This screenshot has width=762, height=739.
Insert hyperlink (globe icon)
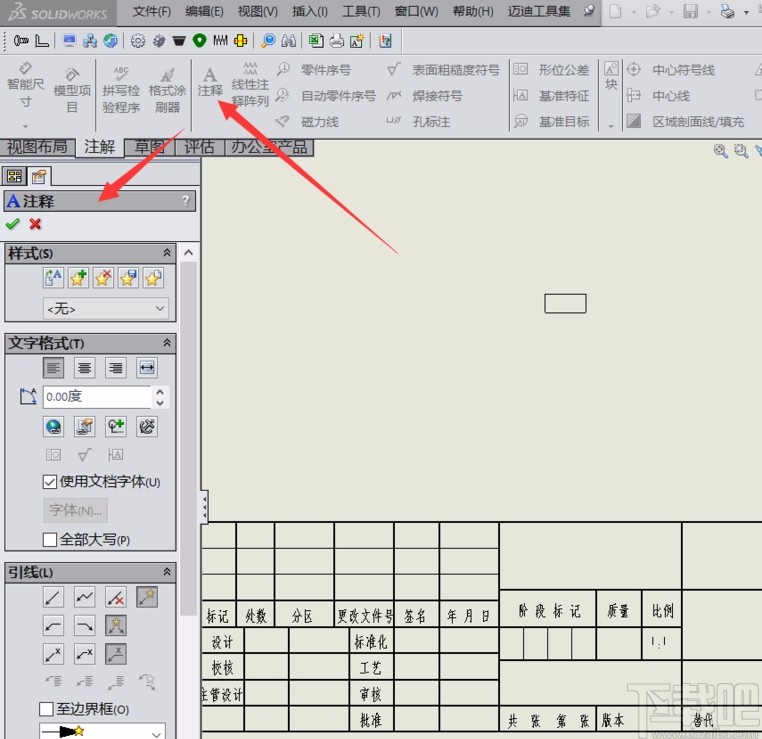pos(53,427)
